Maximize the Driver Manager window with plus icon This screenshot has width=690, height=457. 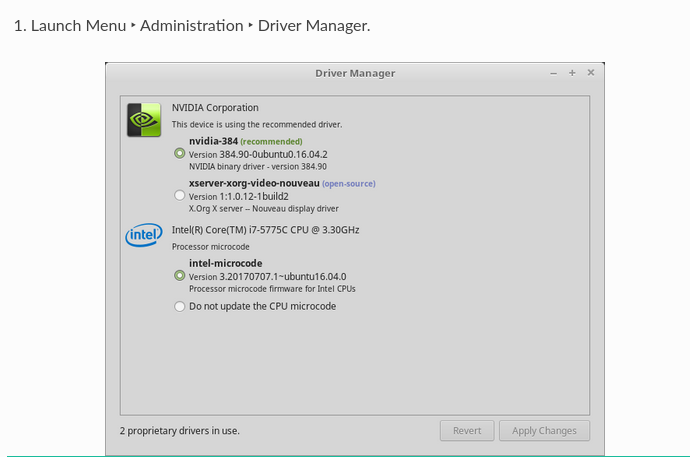[572, 73]
